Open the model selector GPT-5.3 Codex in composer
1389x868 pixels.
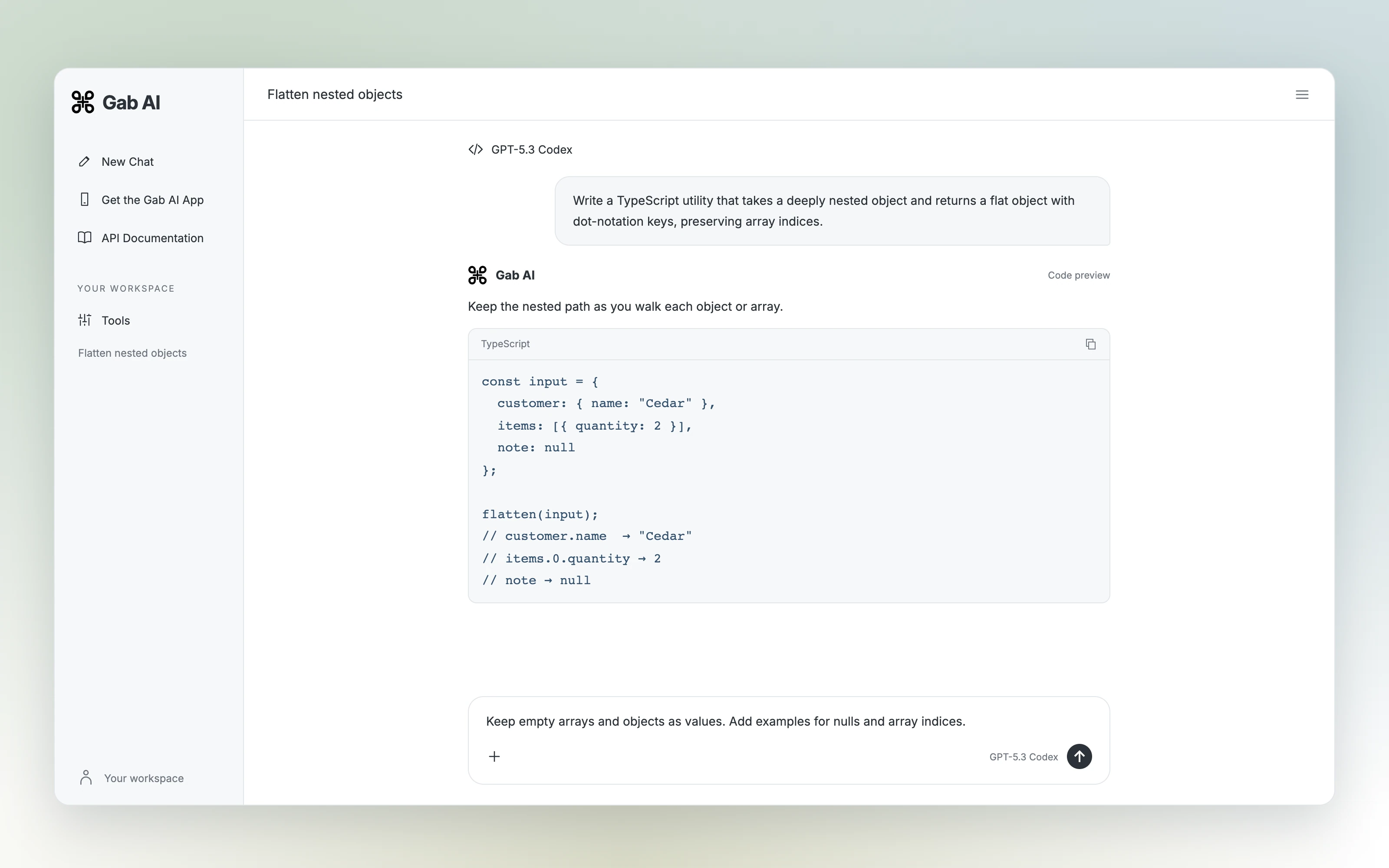click(1024, 757)
